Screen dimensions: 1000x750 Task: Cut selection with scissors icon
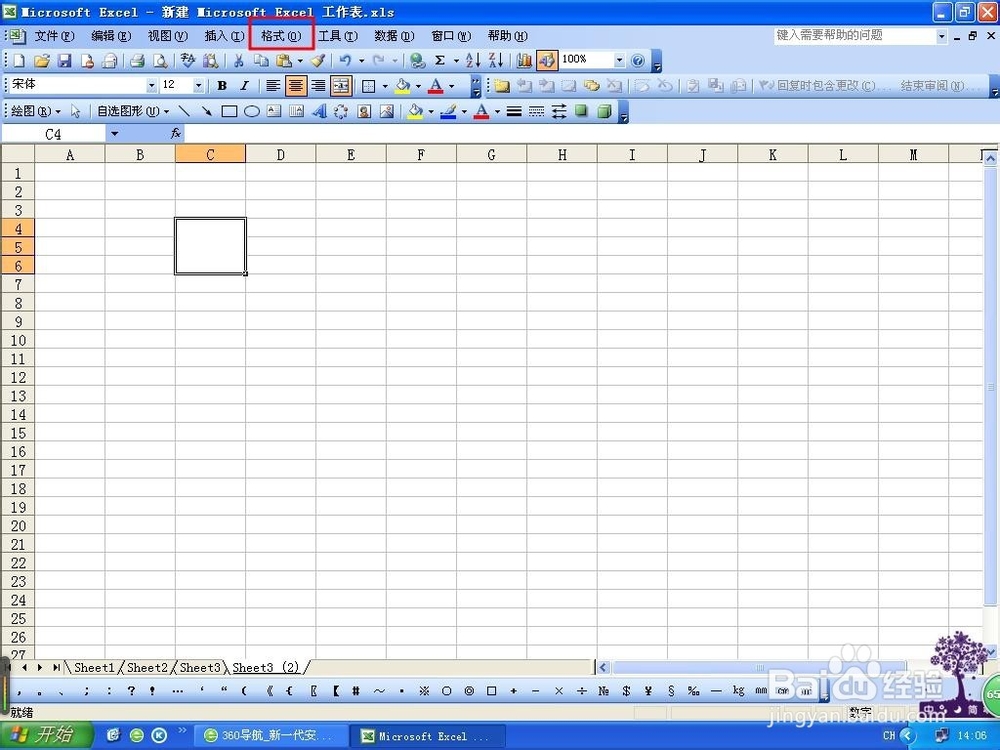point(239,61)
